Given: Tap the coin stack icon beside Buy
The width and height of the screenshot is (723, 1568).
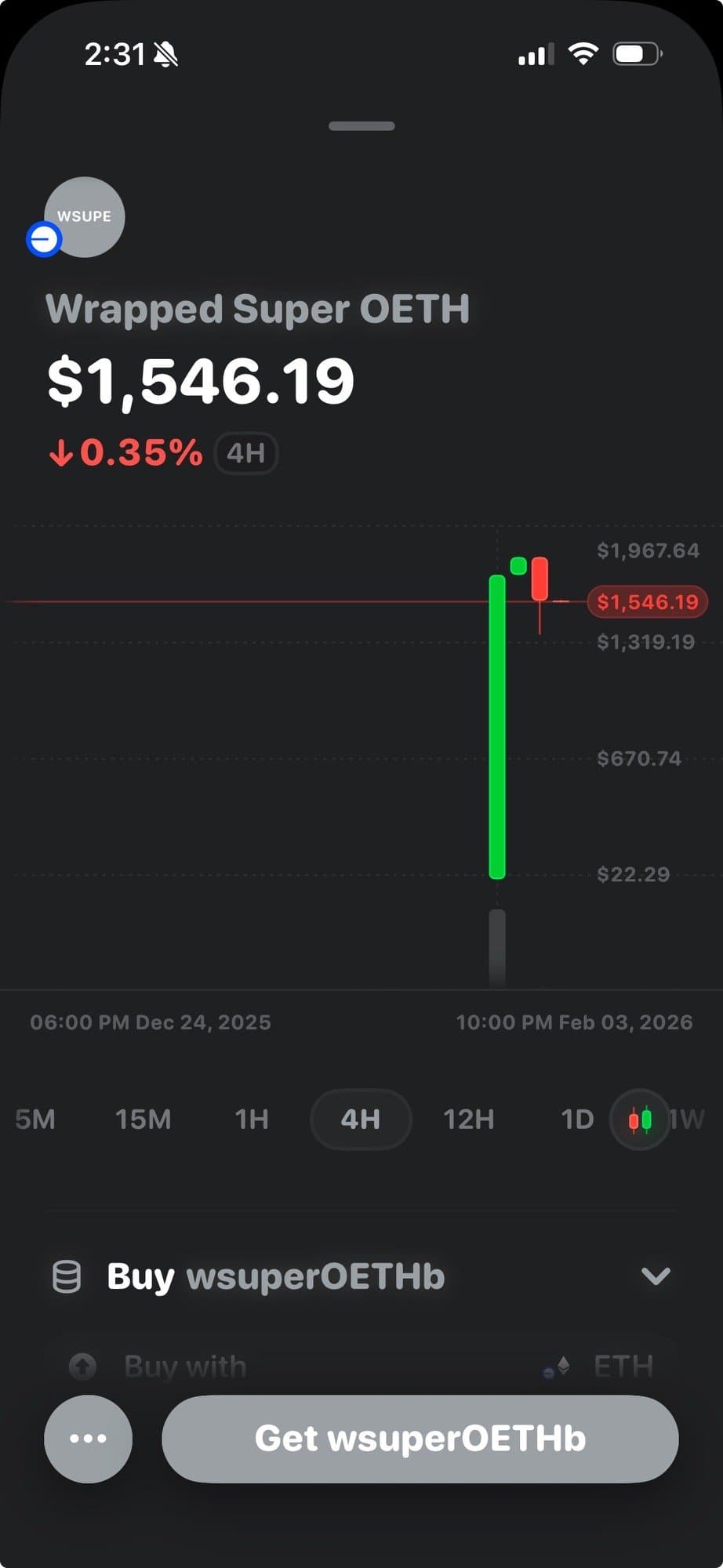Looking at the screenshot, I should click(67, 1276).
